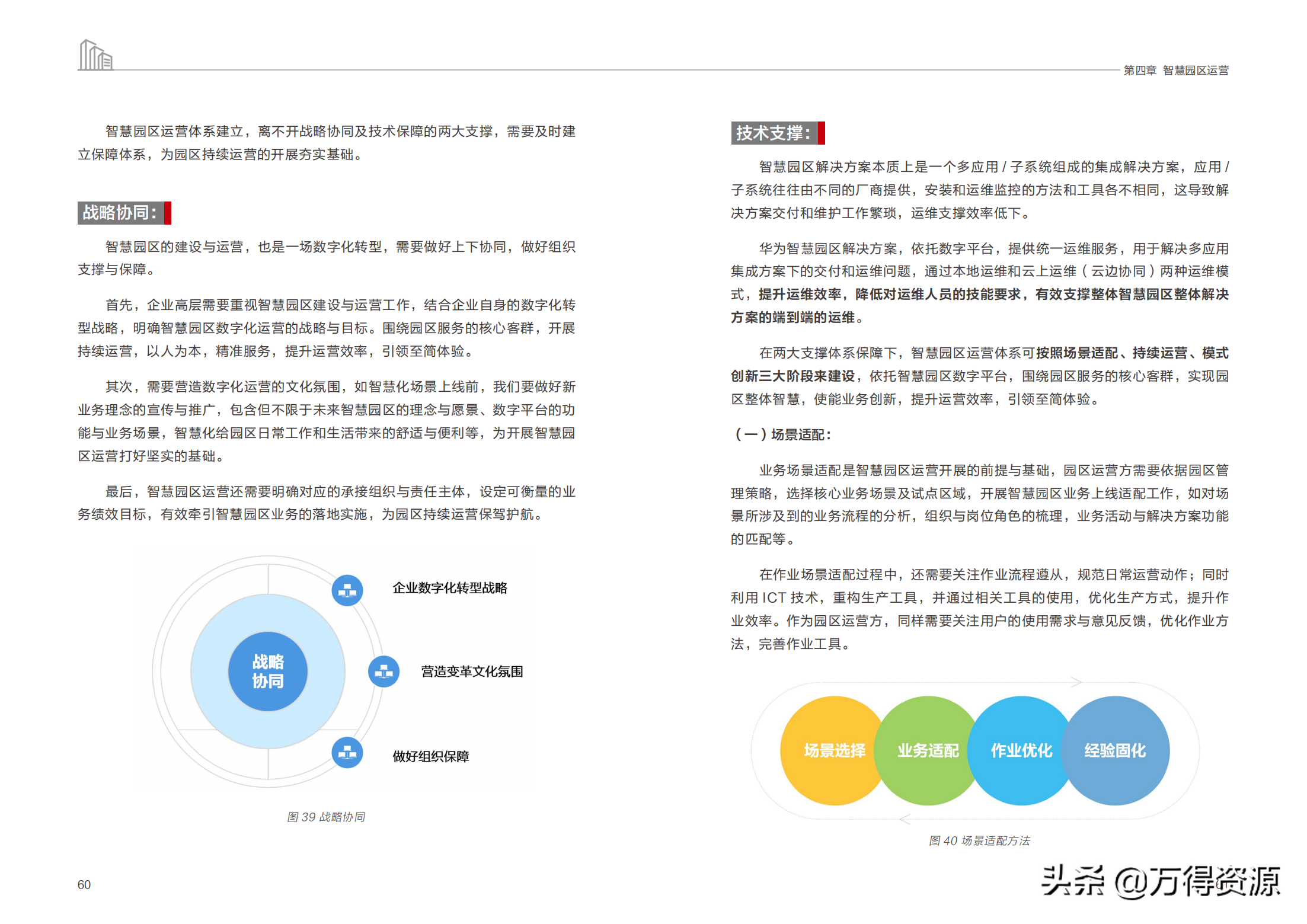Click the 图 39 战略协同 caption
Image resolution: width=1307 pixels, height=924 pixels.
click(x=325, y=817)
